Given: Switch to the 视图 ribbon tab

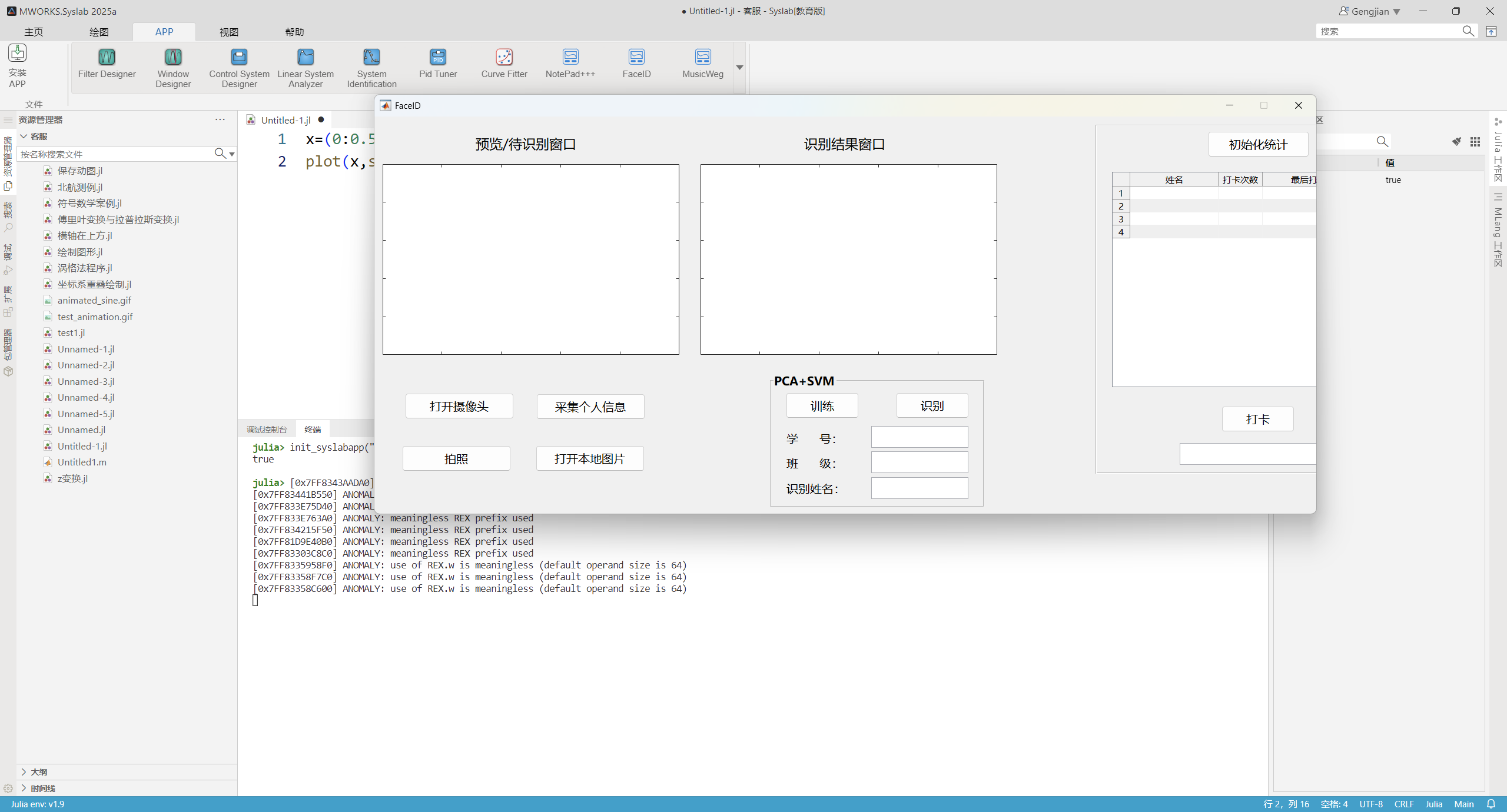Looking at the screenshot, I should [x=229, y=32].
